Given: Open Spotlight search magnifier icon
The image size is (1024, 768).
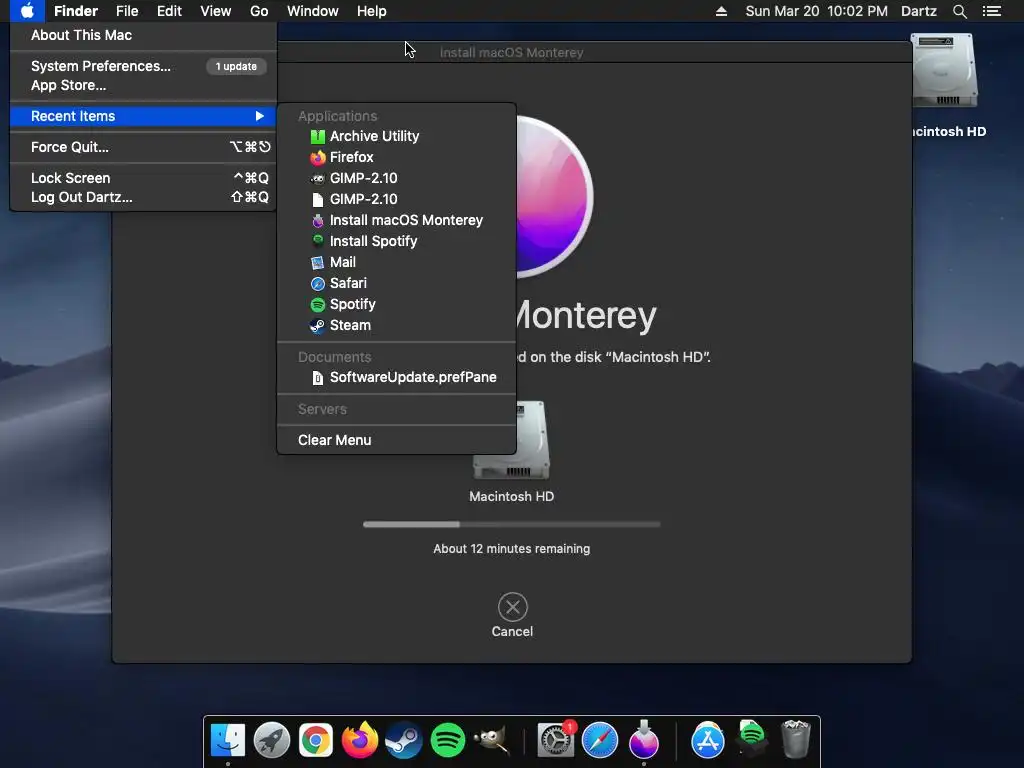Looking at the screenshot, I should coord(959,11).
